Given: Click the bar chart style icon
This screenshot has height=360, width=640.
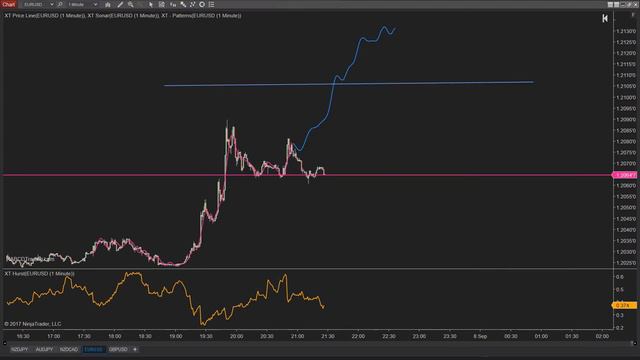Looking at the screenshot, I should point(108,4).
